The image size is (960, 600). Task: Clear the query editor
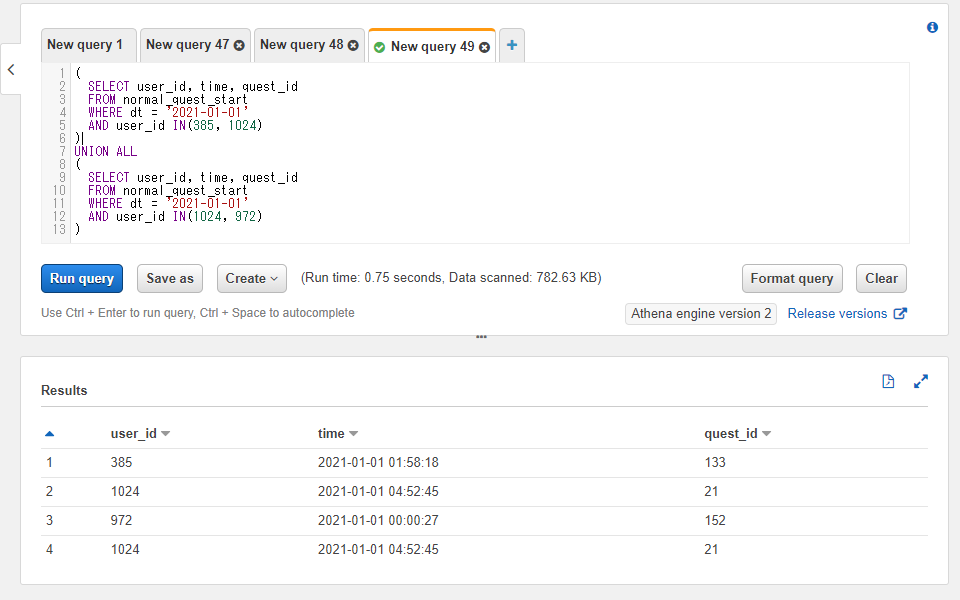[881, 279]
